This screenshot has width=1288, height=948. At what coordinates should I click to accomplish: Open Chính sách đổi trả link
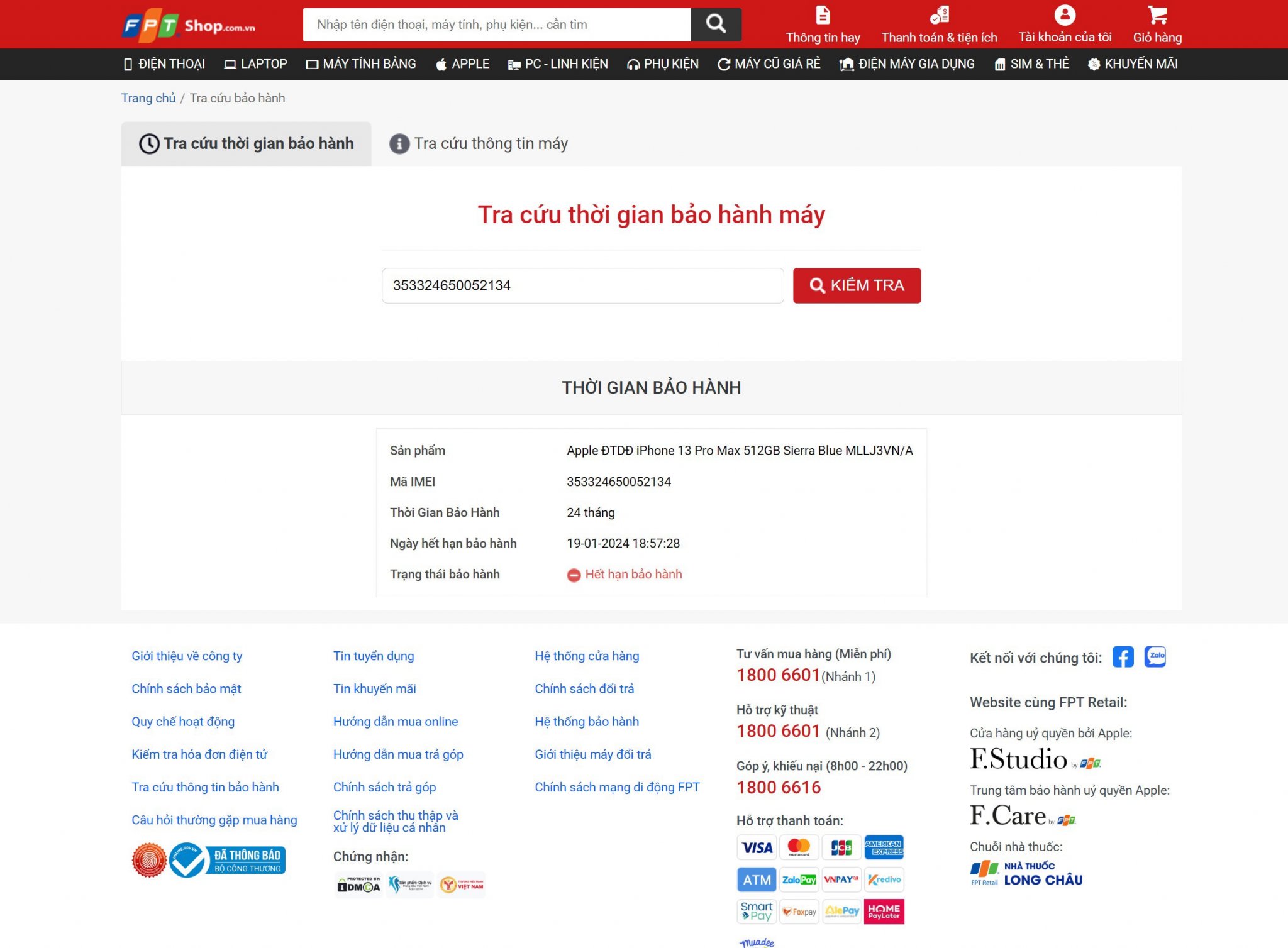(x=584, y=689)
